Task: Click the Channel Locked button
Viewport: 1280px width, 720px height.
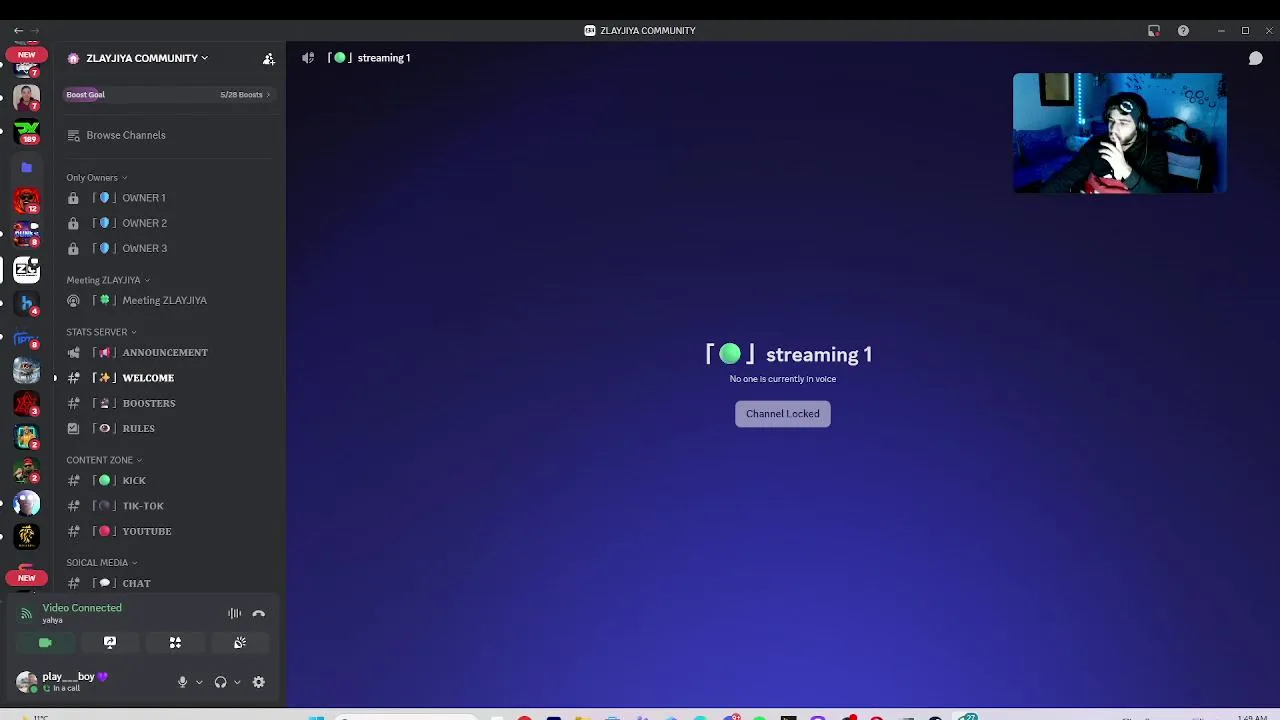Action: coord(783,414)
